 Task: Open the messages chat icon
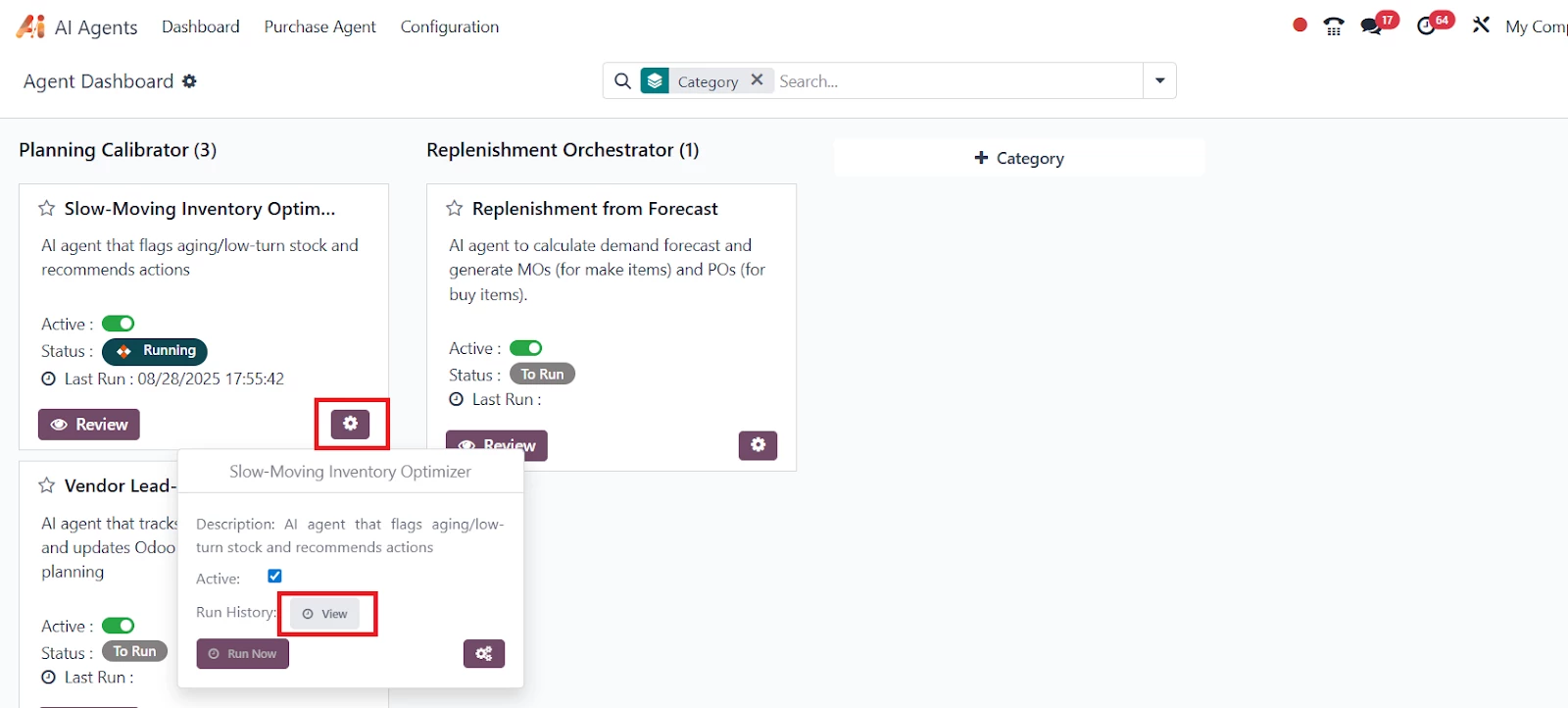pos(1372,26)
